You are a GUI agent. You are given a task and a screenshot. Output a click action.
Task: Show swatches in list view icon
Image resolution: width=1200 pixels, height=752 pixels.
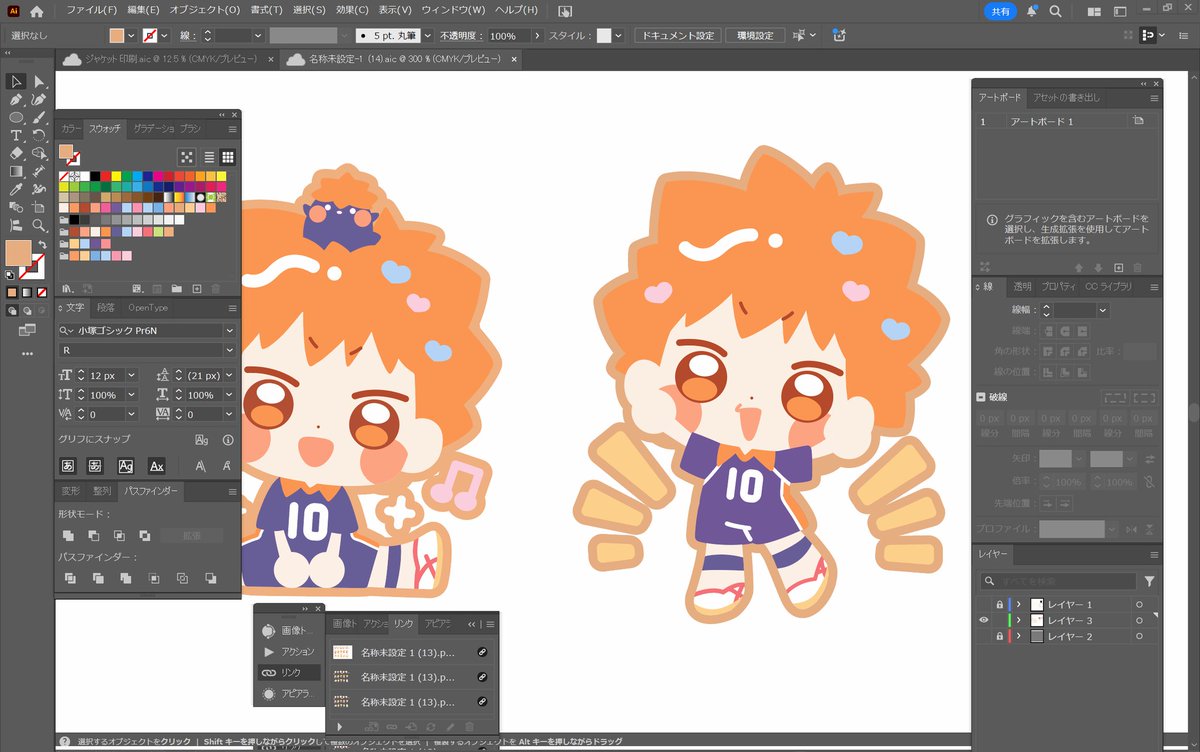210,157
